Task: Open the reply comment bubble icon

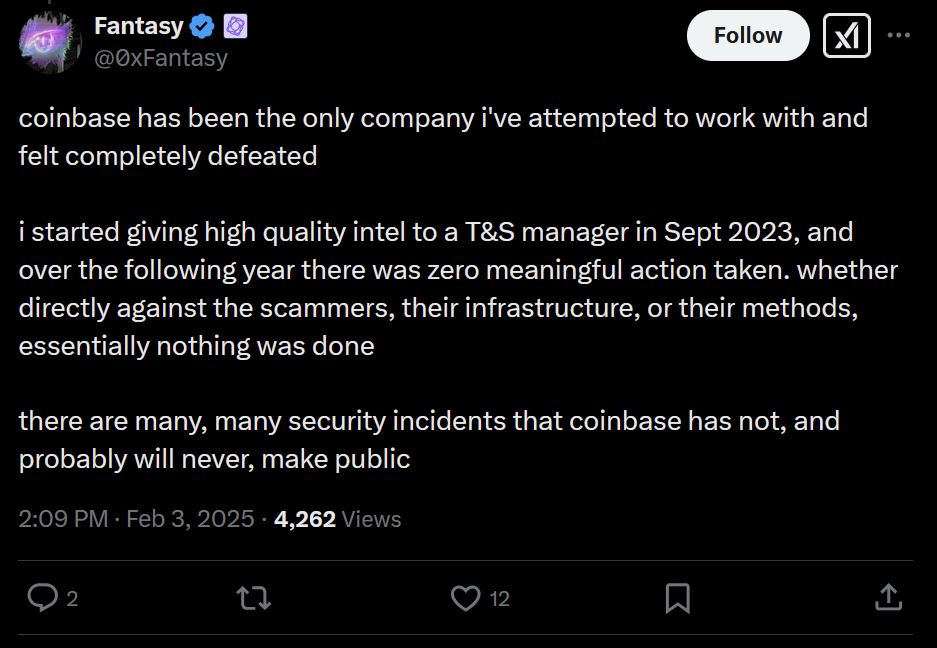Action: [x=41, y=598]
